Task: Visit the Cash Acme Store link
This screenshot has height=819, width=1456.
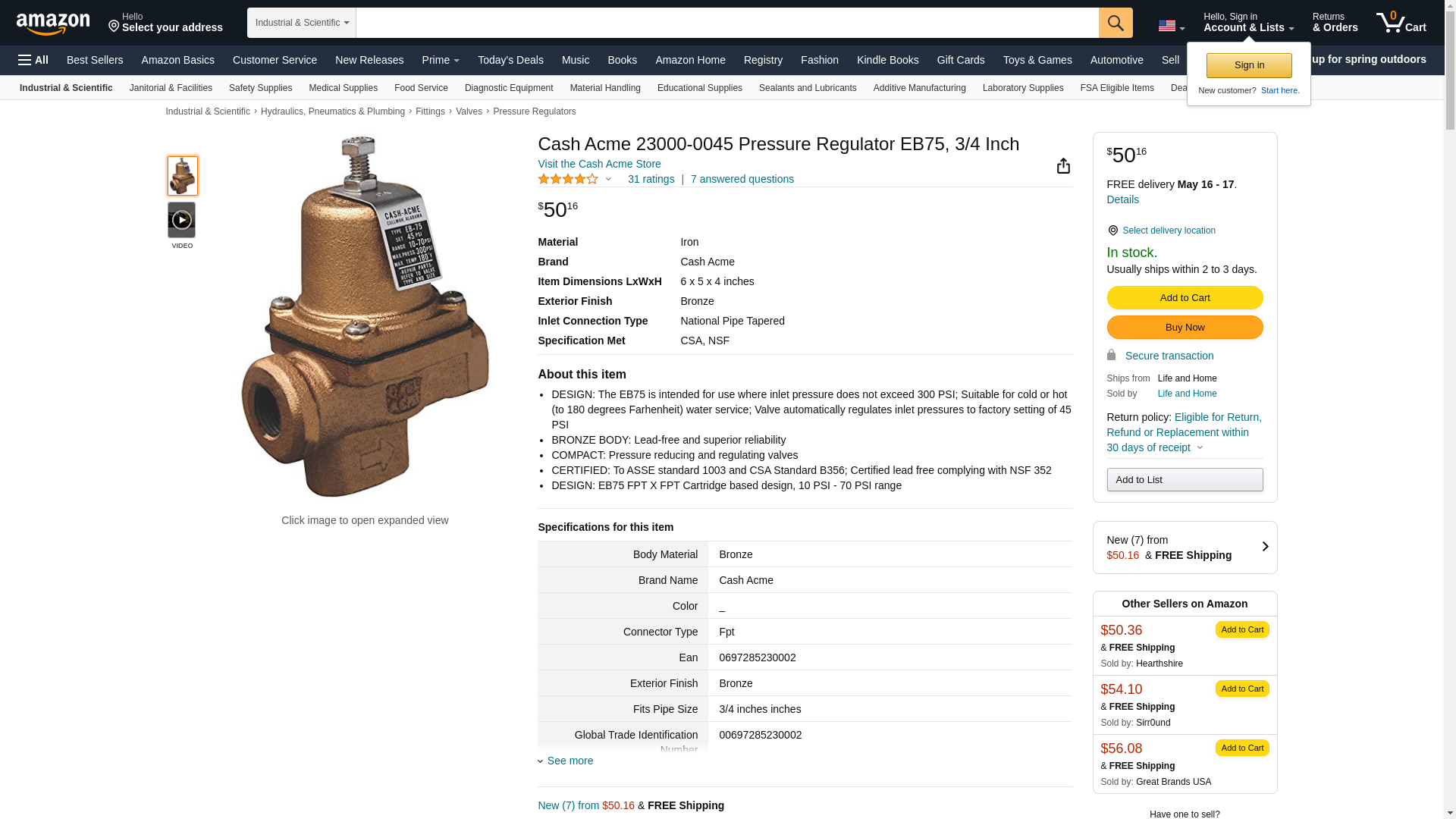Action: tap(599, 164)
